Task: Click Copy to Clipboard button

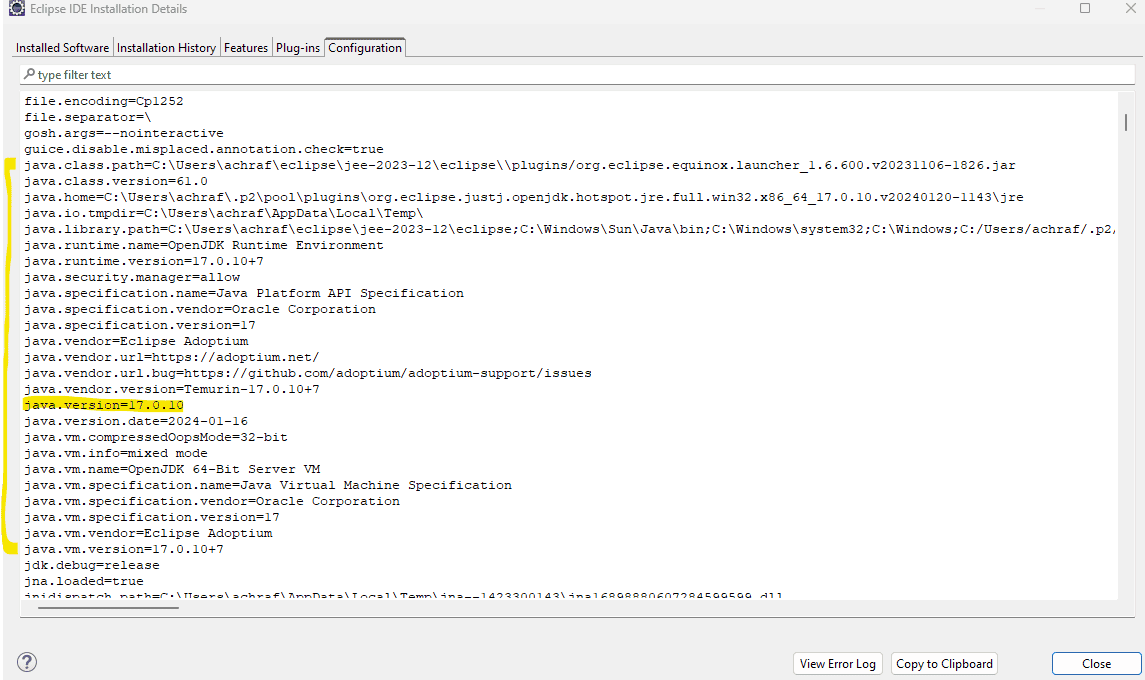Action: coord(944,663)
